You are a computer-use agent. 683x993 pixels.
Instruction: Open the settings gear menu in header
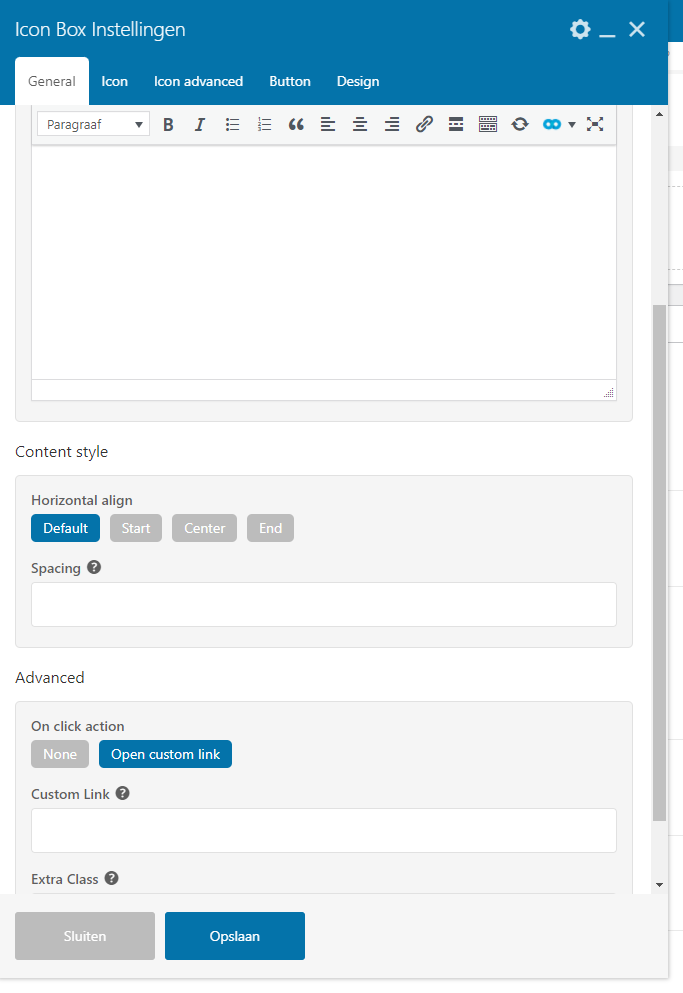point(580,29)
